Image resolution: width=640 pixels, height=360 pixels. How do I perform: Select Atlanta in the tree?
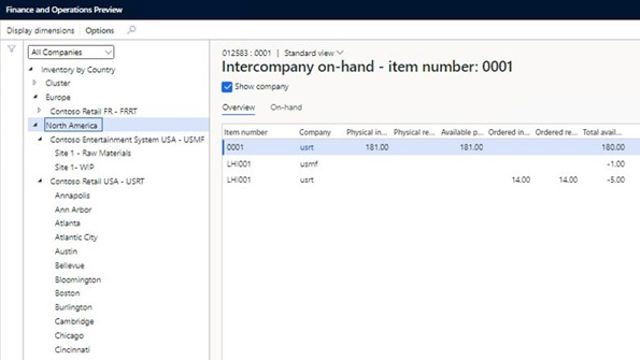coord(67,223)
